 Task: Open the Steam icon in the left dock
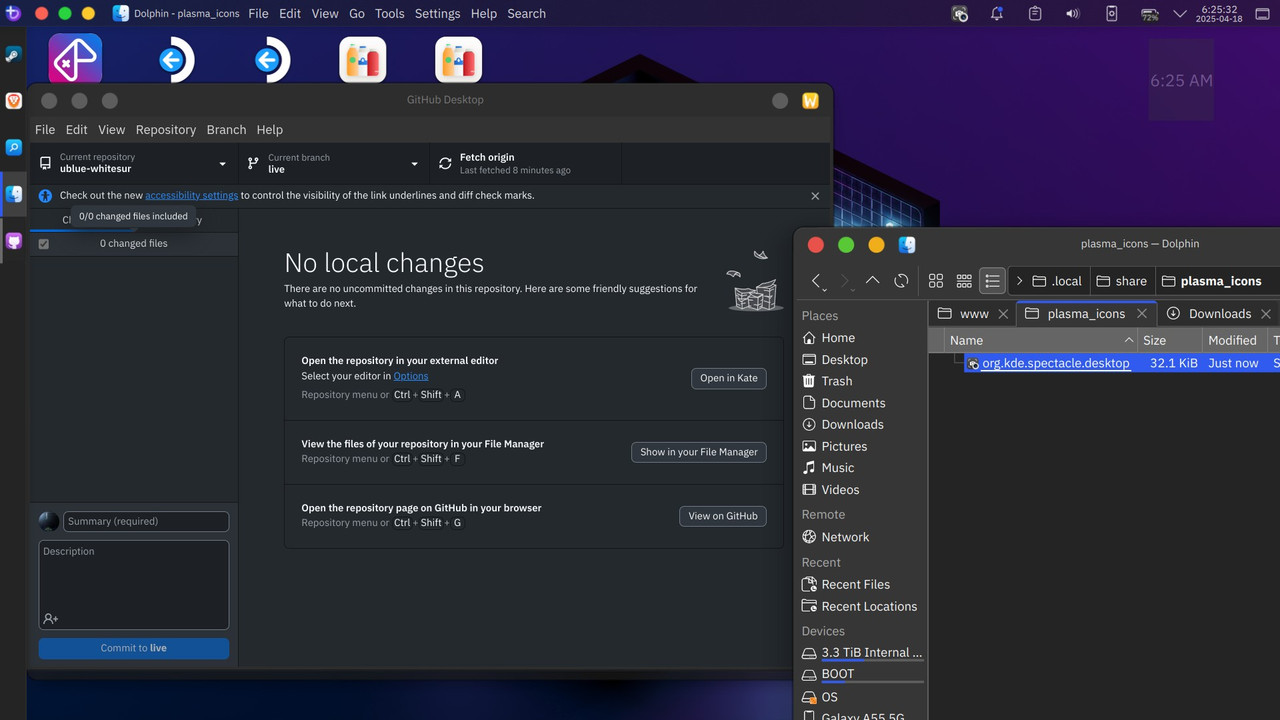coord(13,55)
